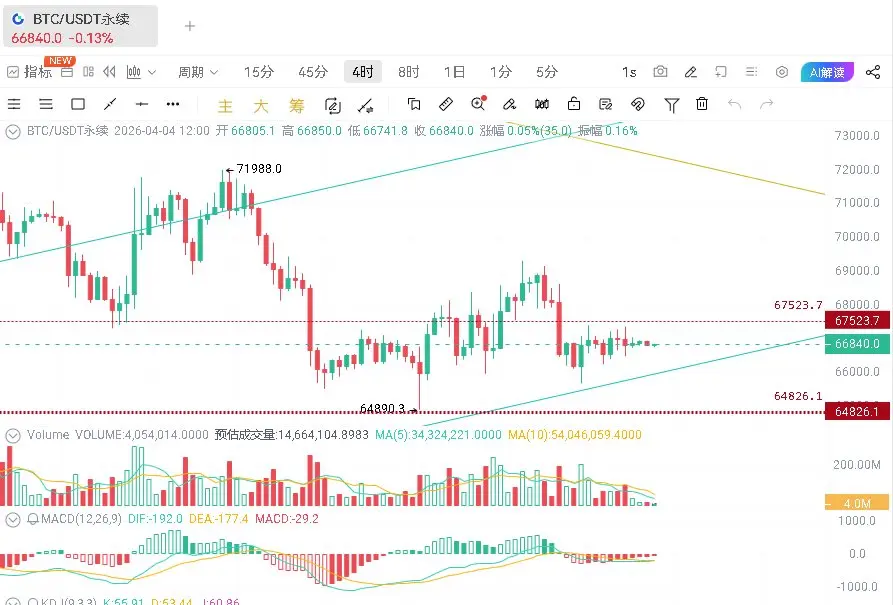Select the horizontal segment line tool

pyautogui.click(x=142, y=104)
